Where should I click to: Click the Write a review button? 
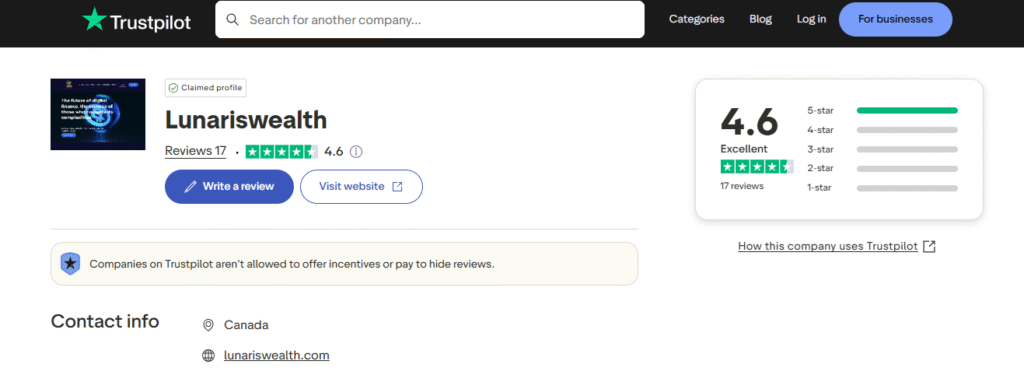point(229,187)
